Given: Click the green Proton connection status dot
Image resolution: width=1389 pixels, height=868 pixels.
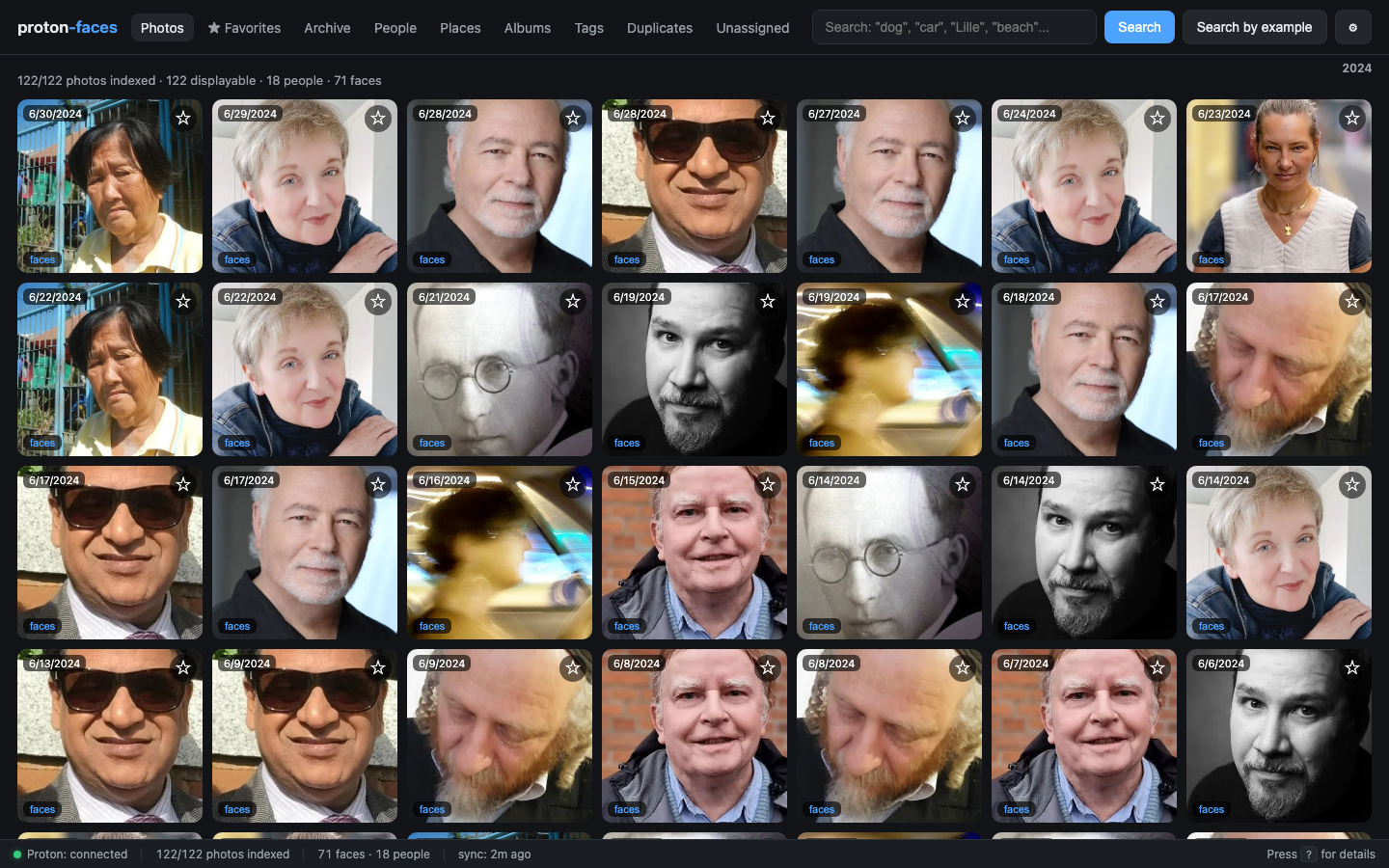Looking at the screenshot, I should 17,854.
